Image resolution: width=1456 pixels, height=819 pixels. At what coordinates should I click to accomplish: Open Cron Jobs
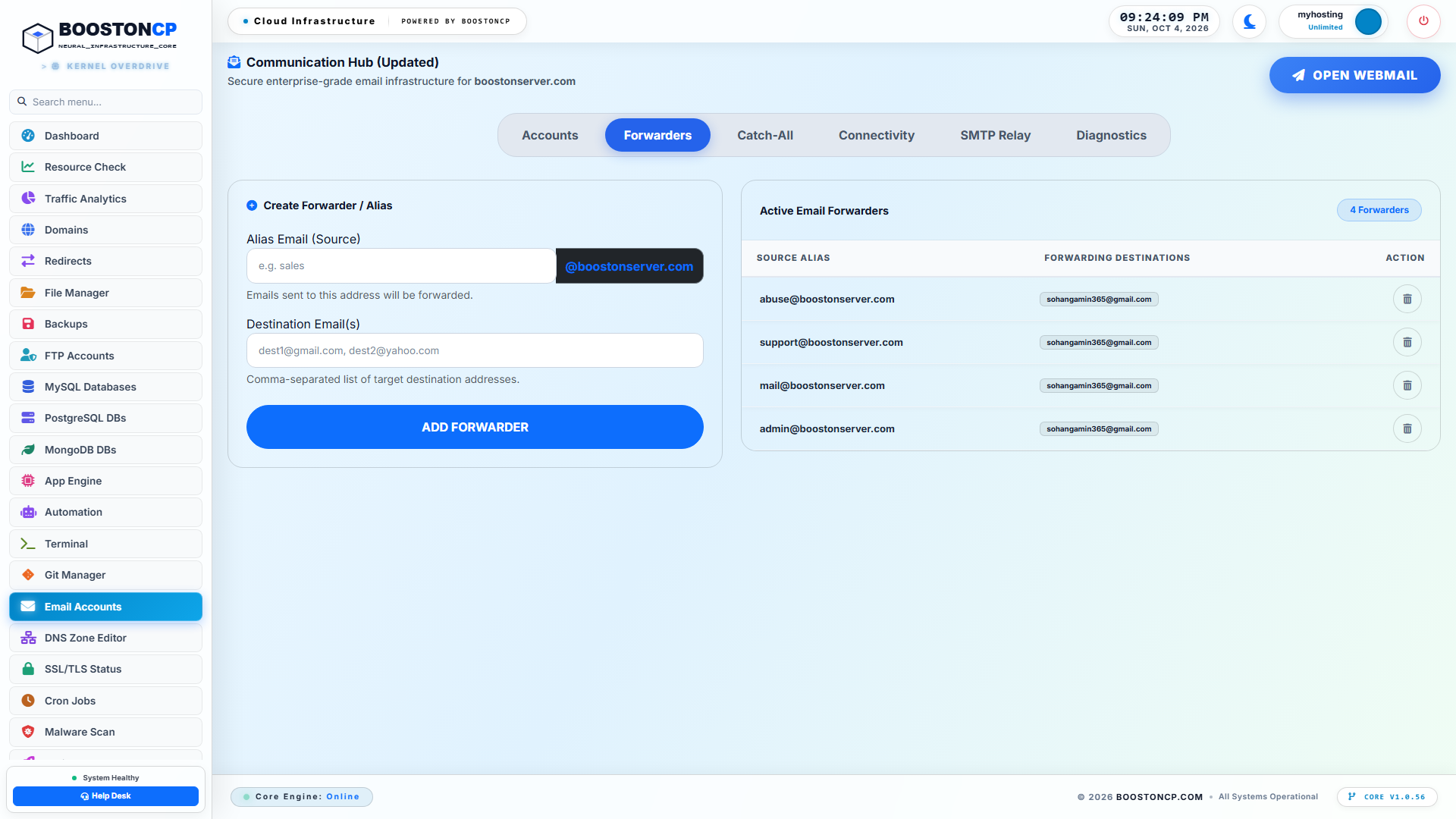105,701
